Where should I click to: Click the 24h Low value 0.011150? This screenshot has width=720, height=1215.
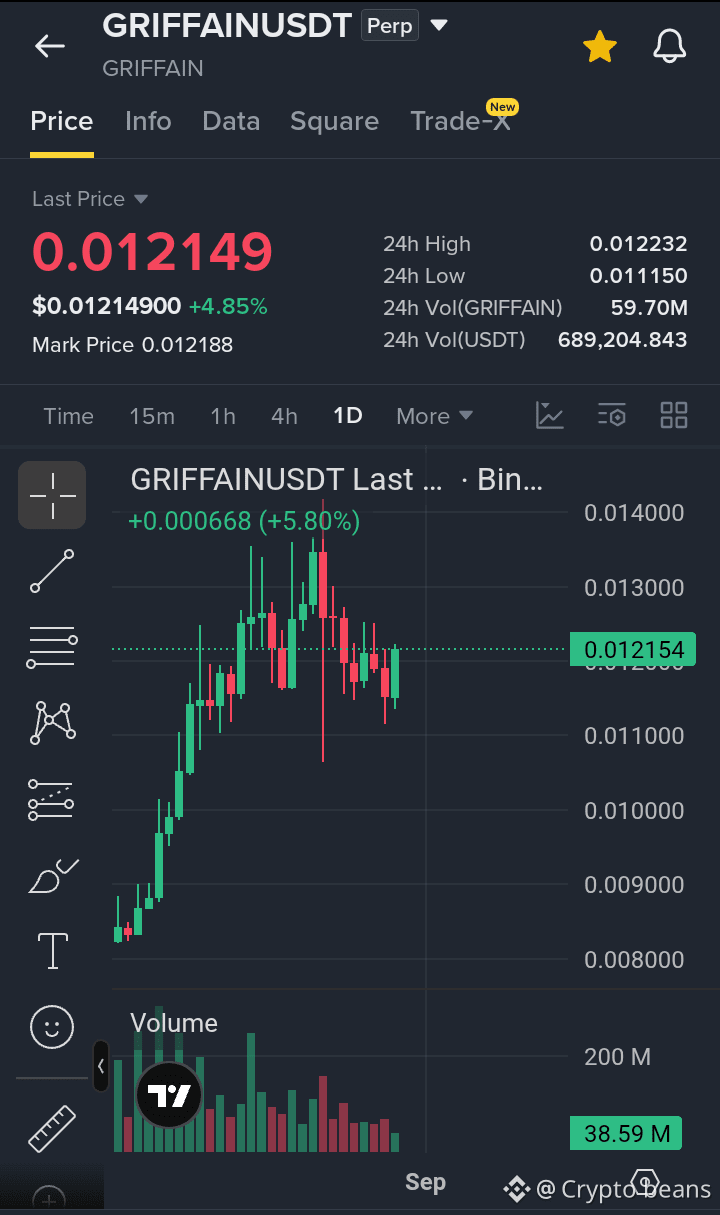pyautogui.click(x=638, y=276)
